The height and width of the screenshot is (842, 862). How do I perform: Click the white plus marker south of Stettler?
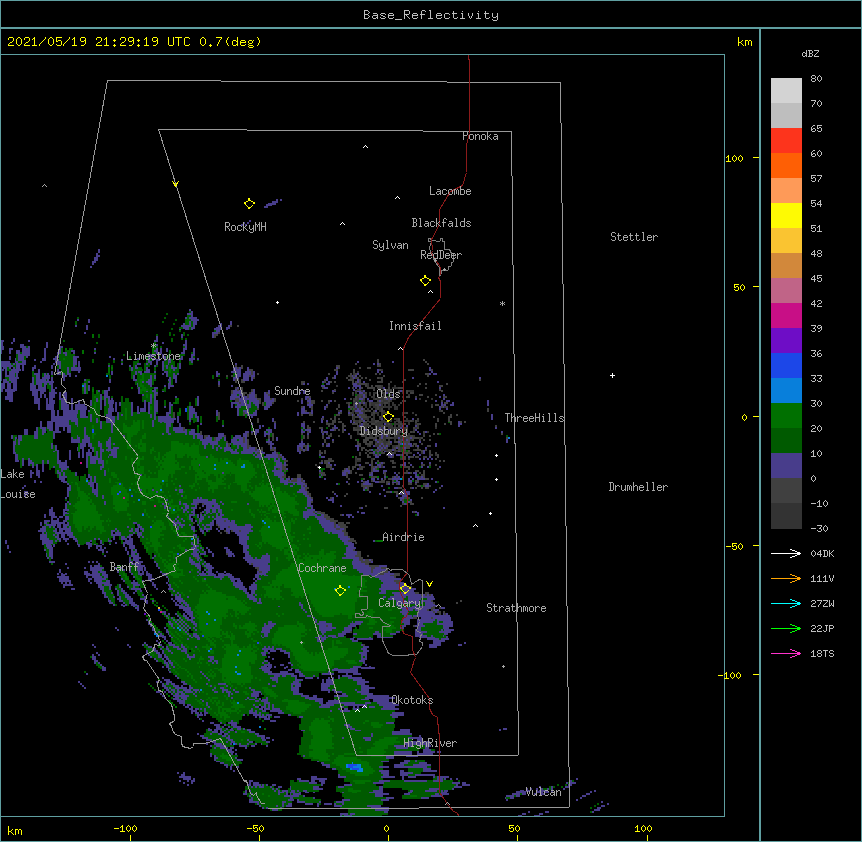click(612, 375)
